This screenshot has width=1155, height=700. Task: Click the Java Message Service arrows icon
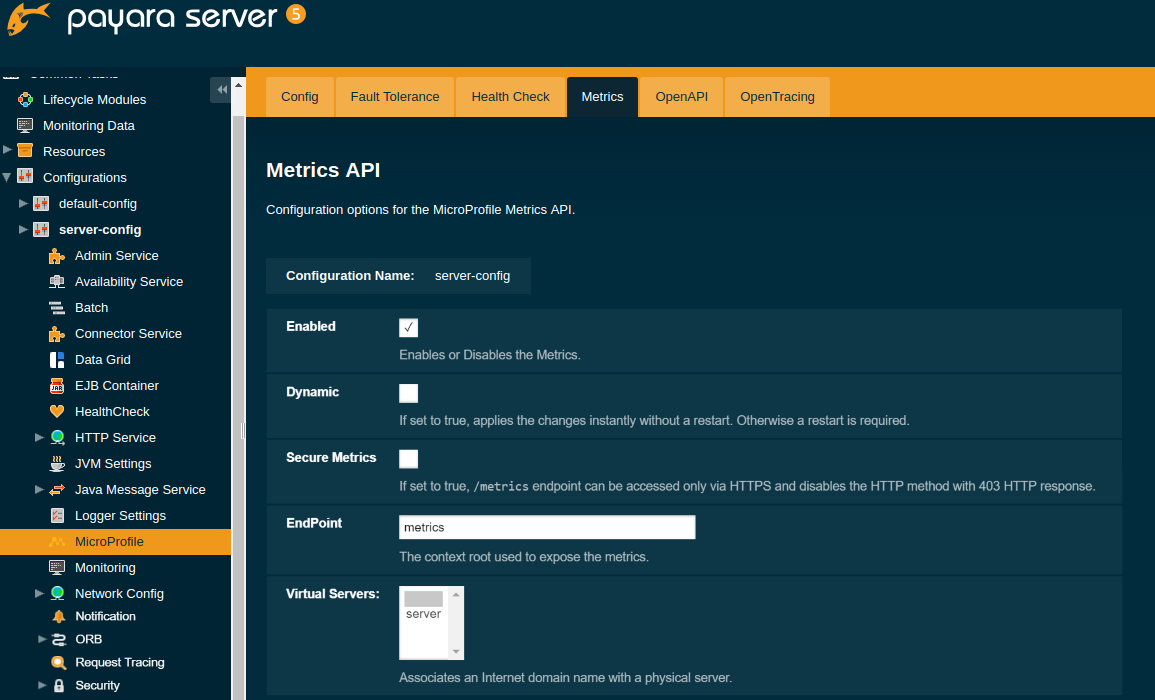click(x=57, y=489)
